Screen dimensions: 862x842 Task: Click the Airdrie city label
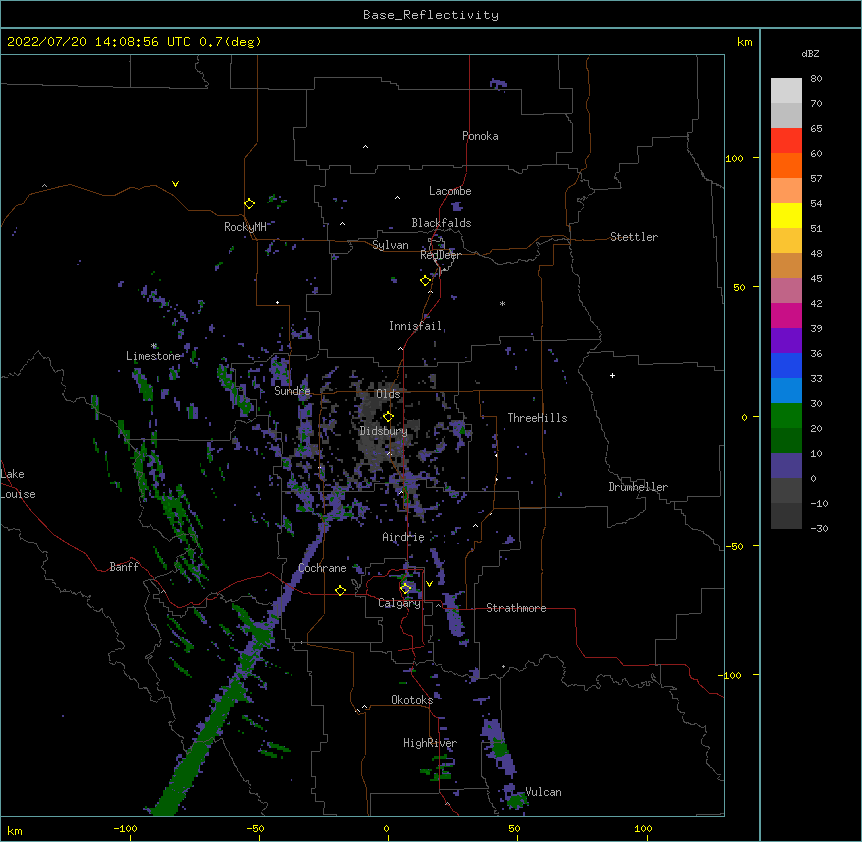coord(403,537)
